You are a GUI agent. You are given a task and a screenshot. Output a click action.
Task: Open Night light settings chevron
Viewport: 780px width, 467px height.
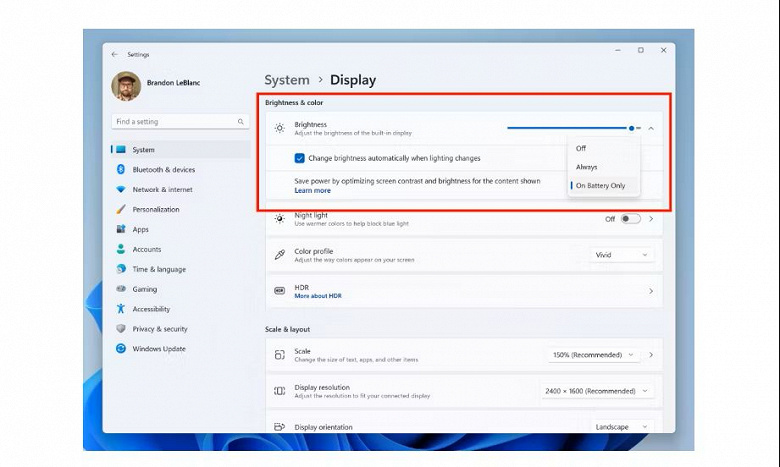(651, 219)
